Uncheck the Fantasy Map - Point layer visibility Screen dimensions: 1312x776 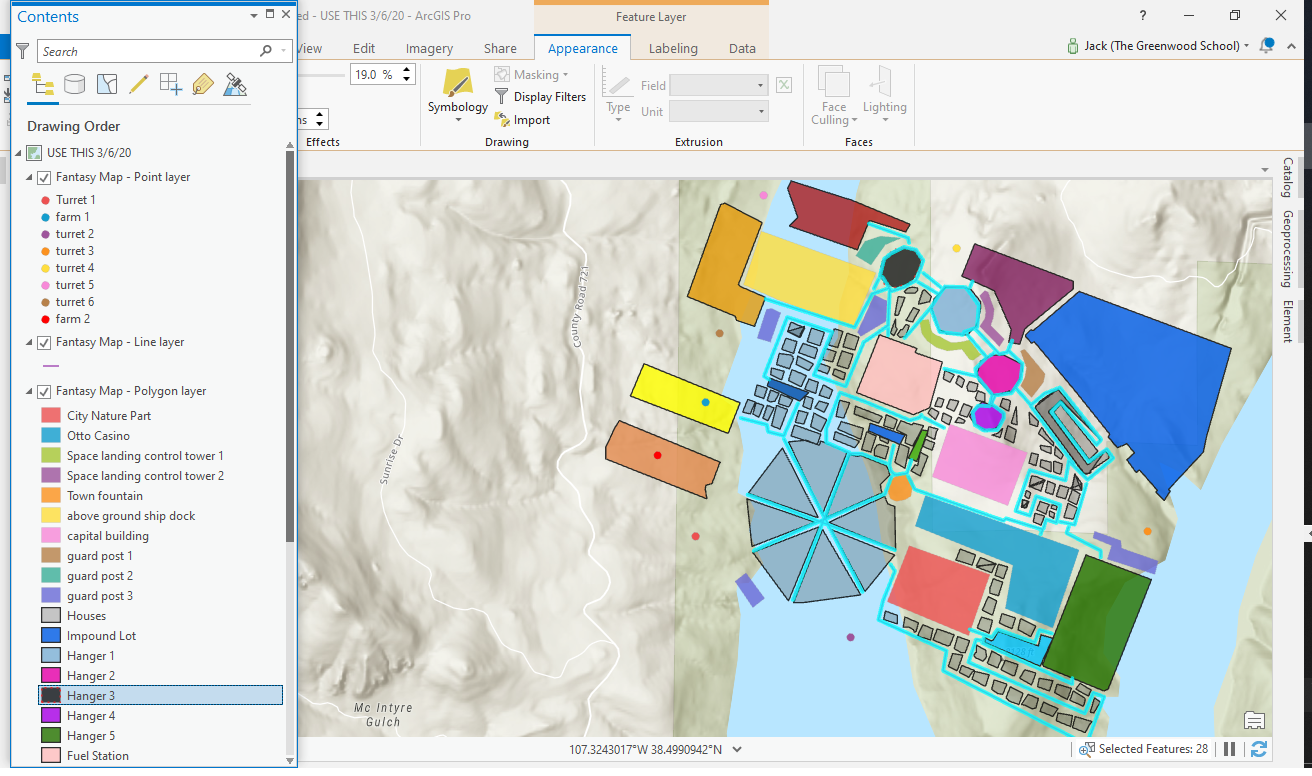pyautogui.click(x=44, y=177)
